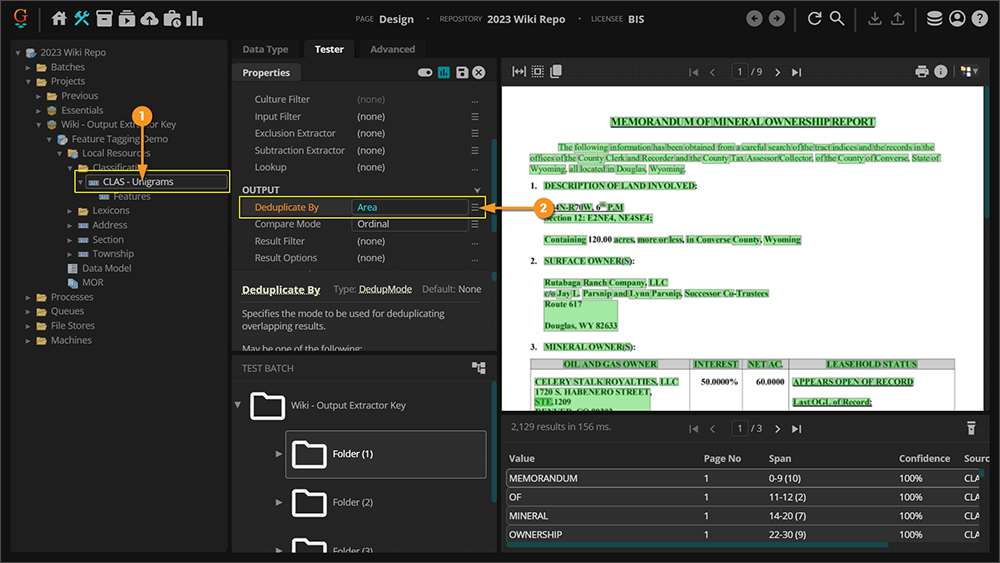The image size is (1000, 563).
Task: Toggle the switch in Properties header
Action: tap(425, 73)
